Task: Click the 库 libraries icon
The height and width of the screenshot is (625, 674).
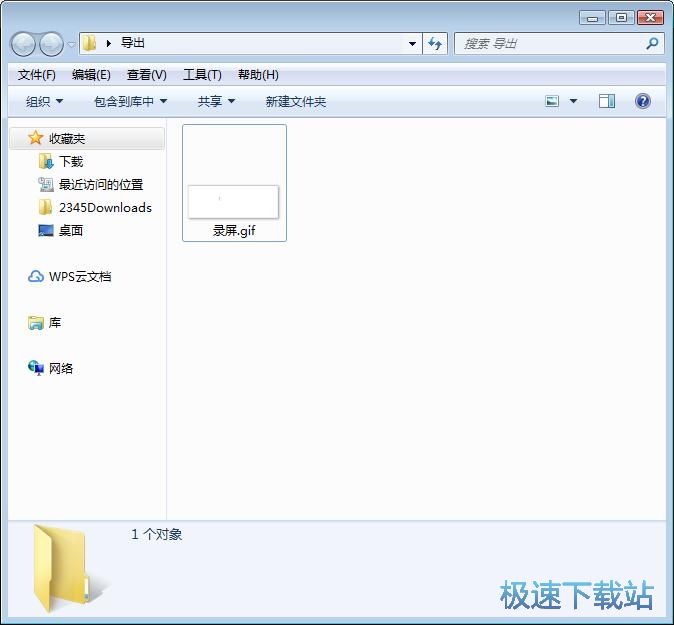Action: (36, 323)
